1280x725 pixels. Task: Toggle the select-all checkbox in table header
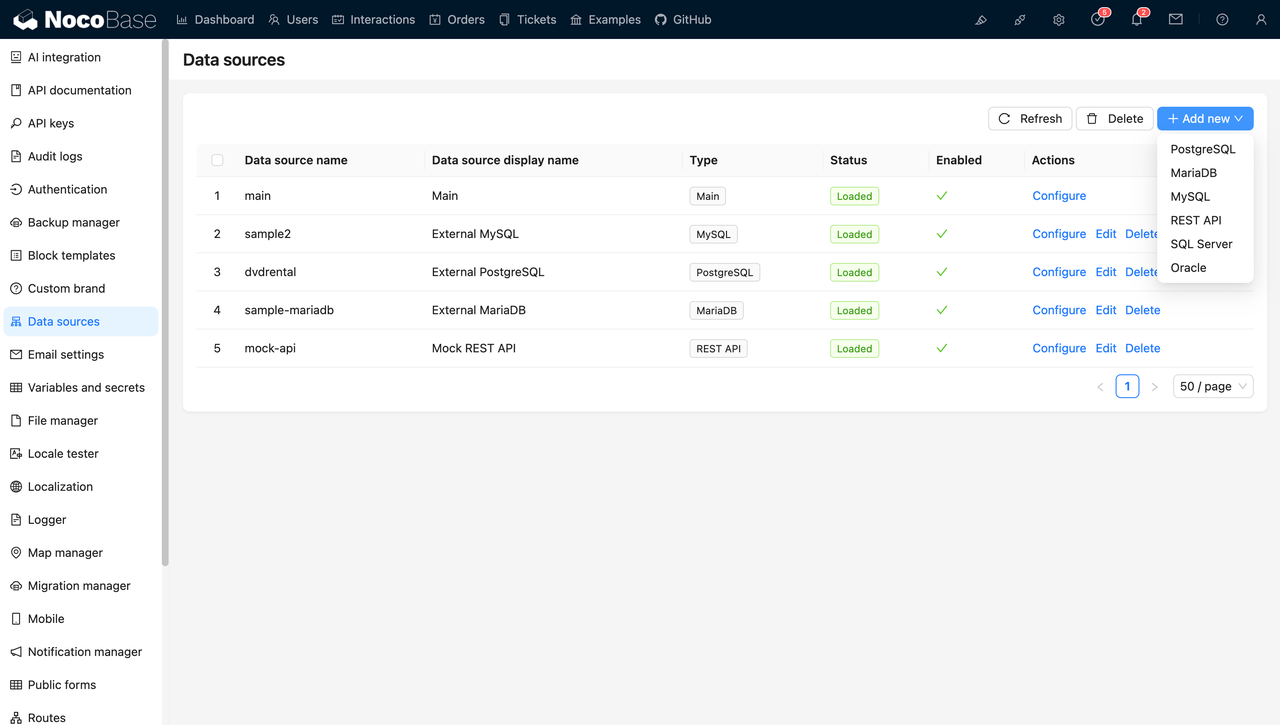click(217, 160)
